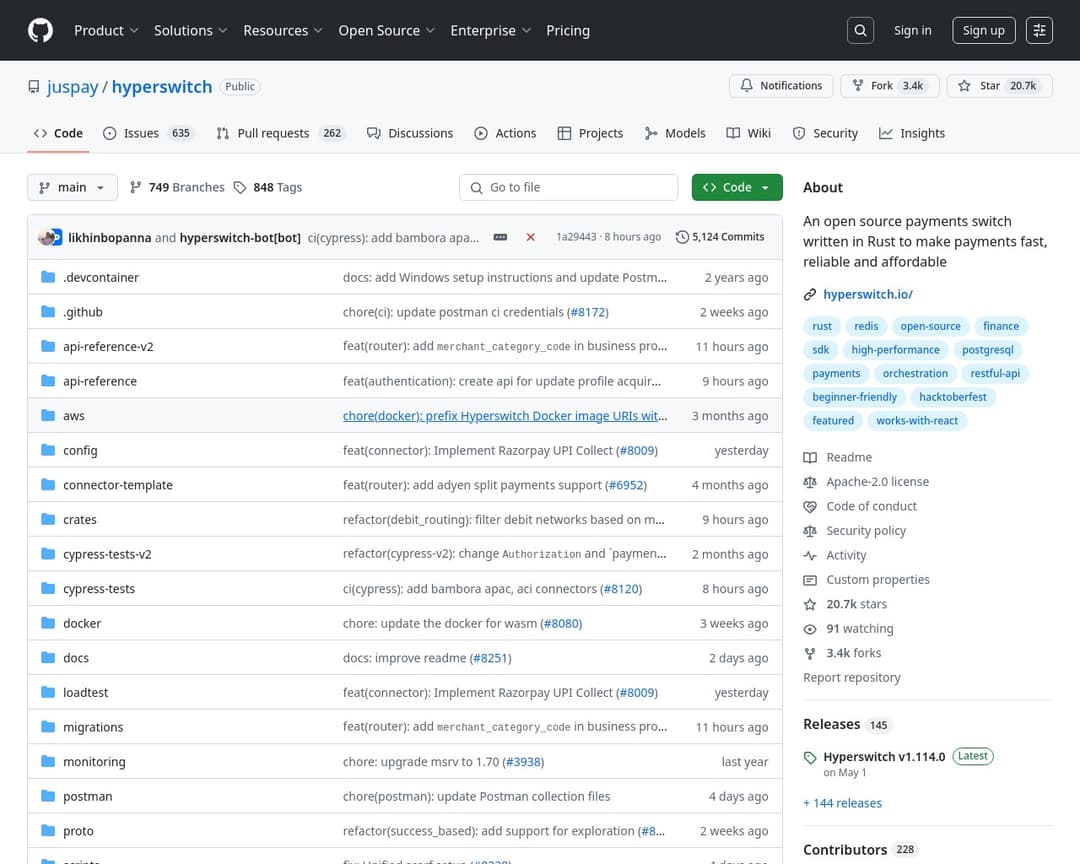Switch to the Actions tab
This screenshot has height=864, width=1080.
pos(505,133)
